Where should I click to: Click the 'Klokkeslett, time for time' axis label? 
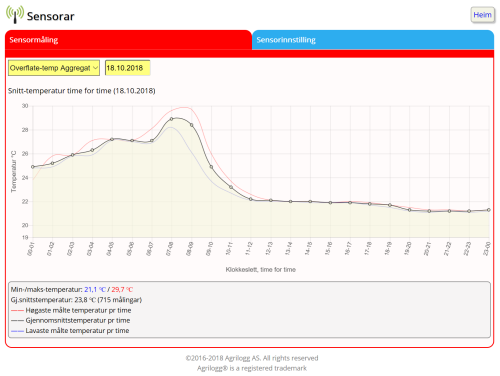pyautogui.click(x=261, y=269)
